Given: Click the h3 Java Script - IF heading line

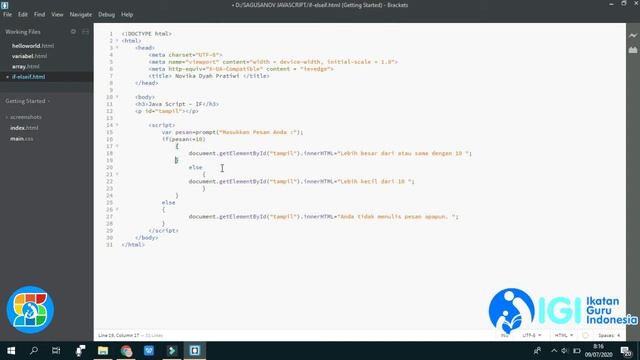Looking at the screenshot, I should click(177, 104).
